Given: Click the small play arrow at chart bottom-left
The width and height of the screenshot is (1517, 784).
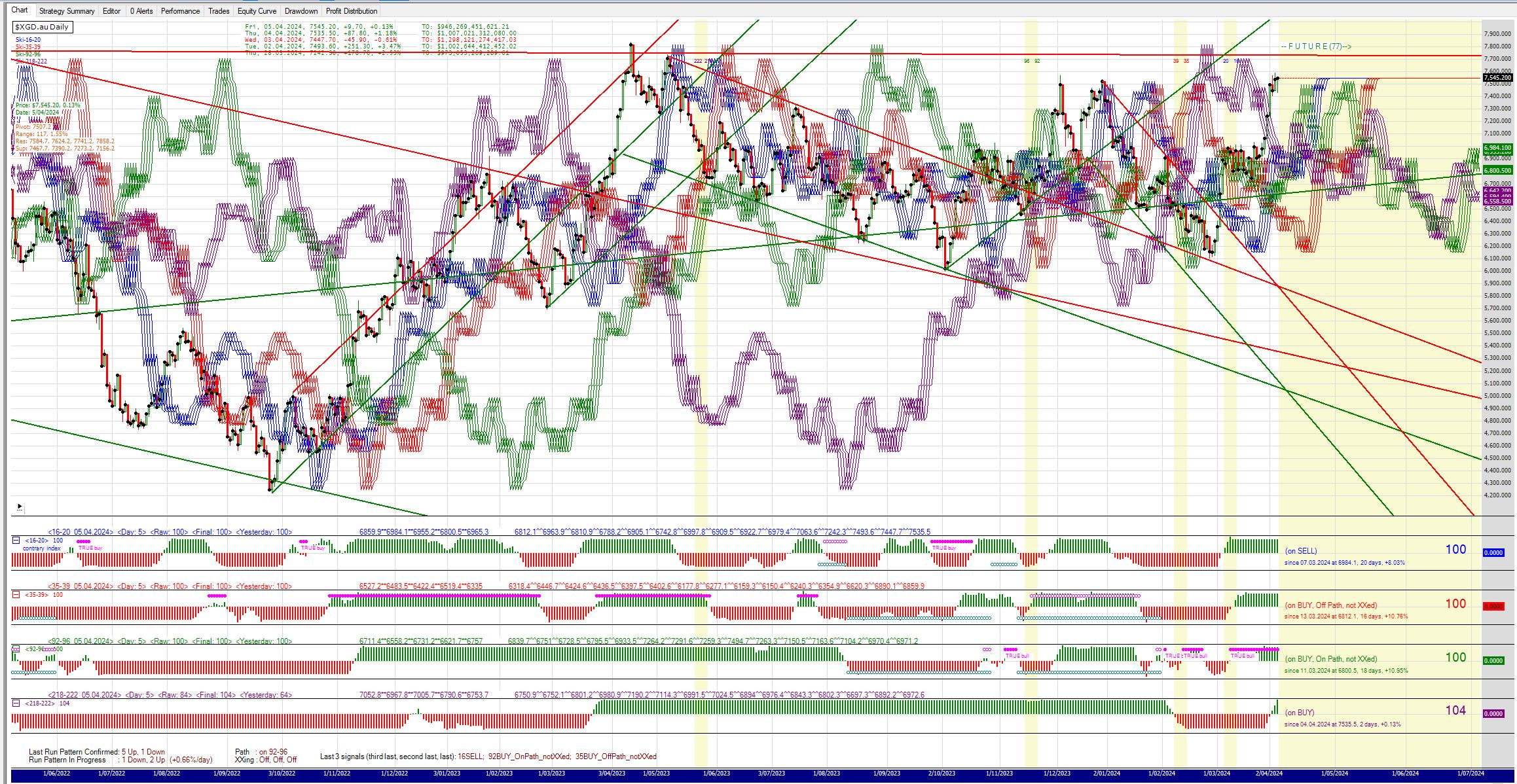Looking at the screenshot, I should (20, 507).
